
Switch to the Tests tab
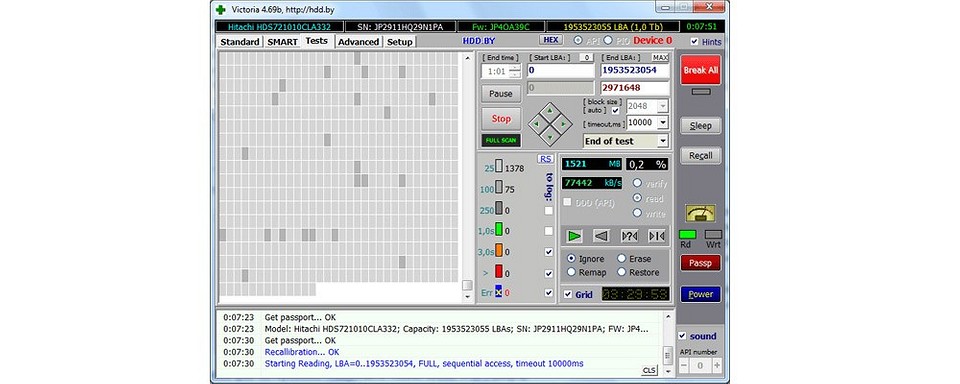coord(317,41)
